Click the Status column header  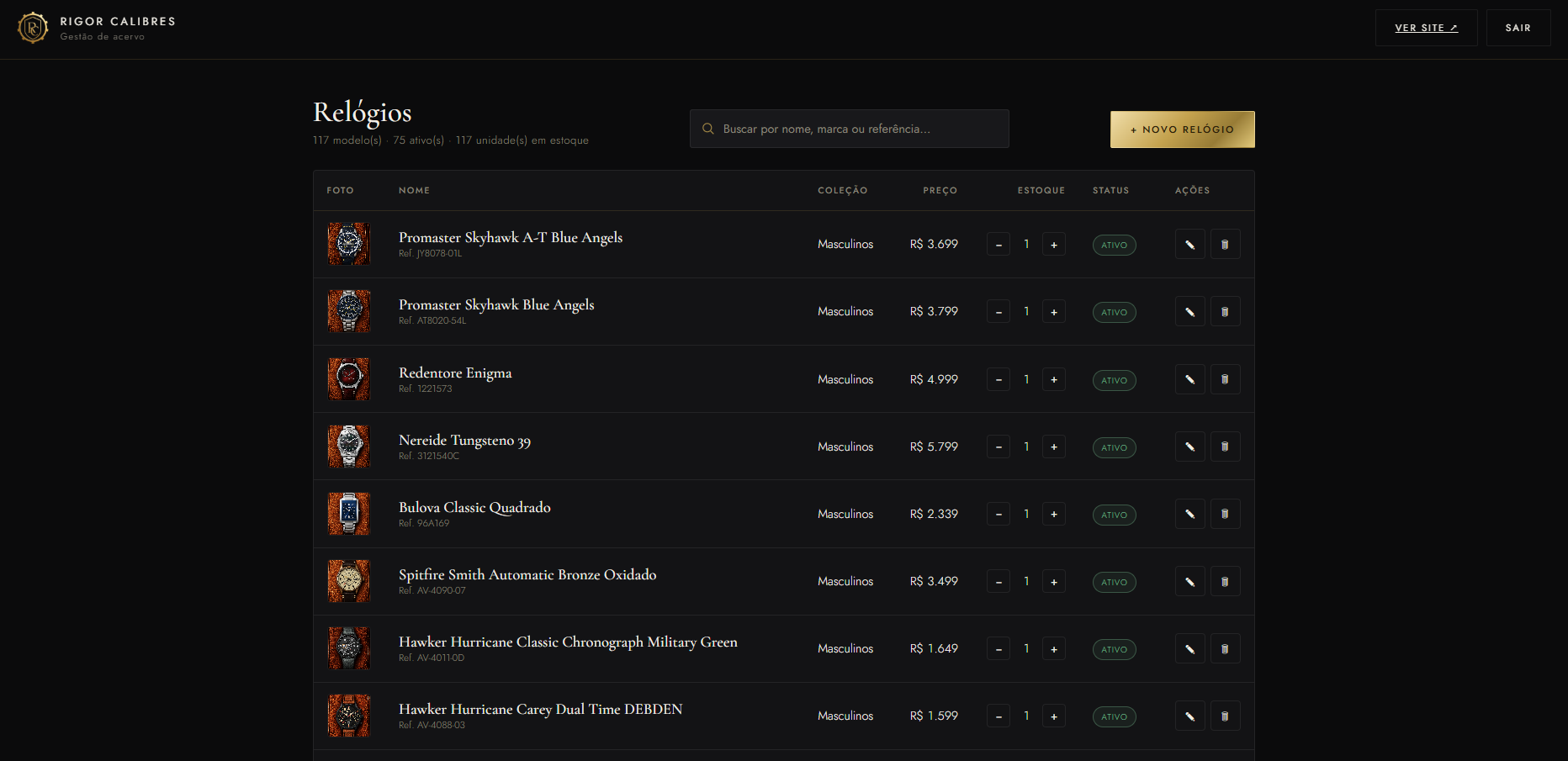click(x=1110, y=190)
